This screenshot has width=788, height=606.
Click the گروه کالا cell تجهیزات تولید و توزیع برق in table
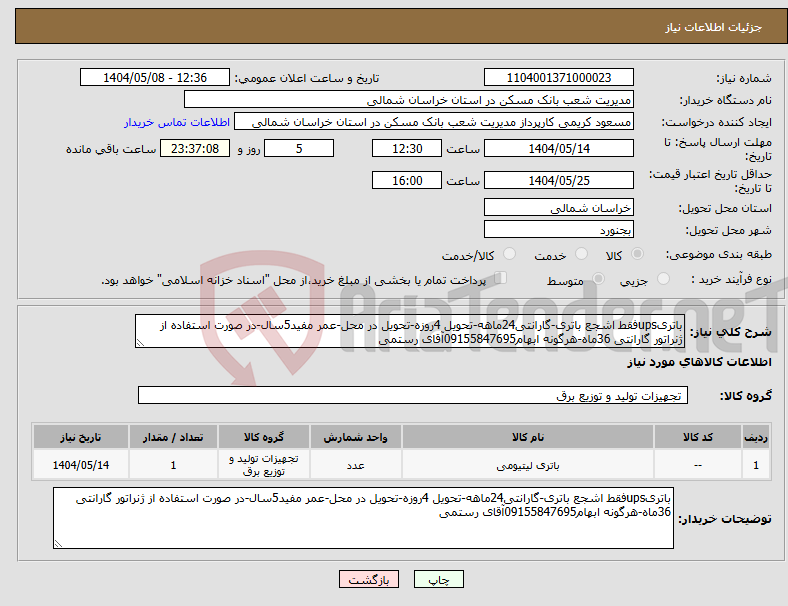point(264,465)
